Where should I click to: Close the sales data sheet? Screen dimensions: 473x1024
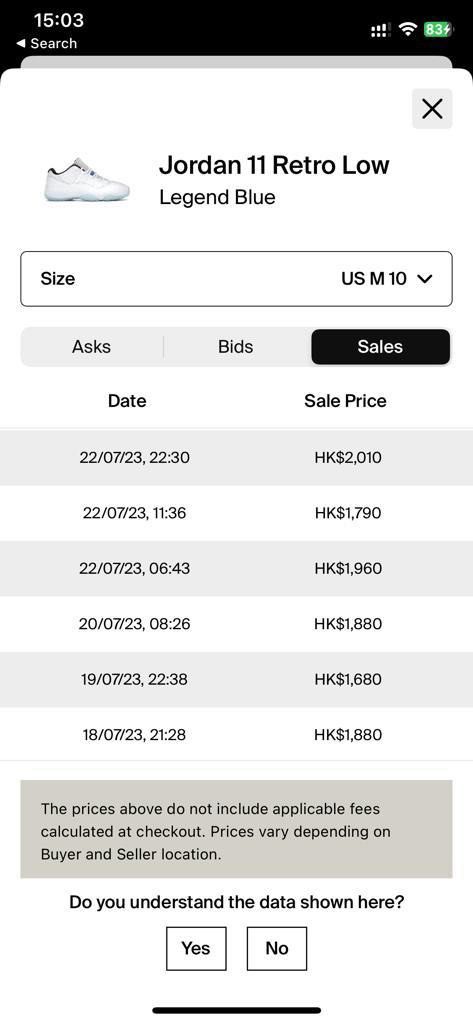tap(432, 108)
